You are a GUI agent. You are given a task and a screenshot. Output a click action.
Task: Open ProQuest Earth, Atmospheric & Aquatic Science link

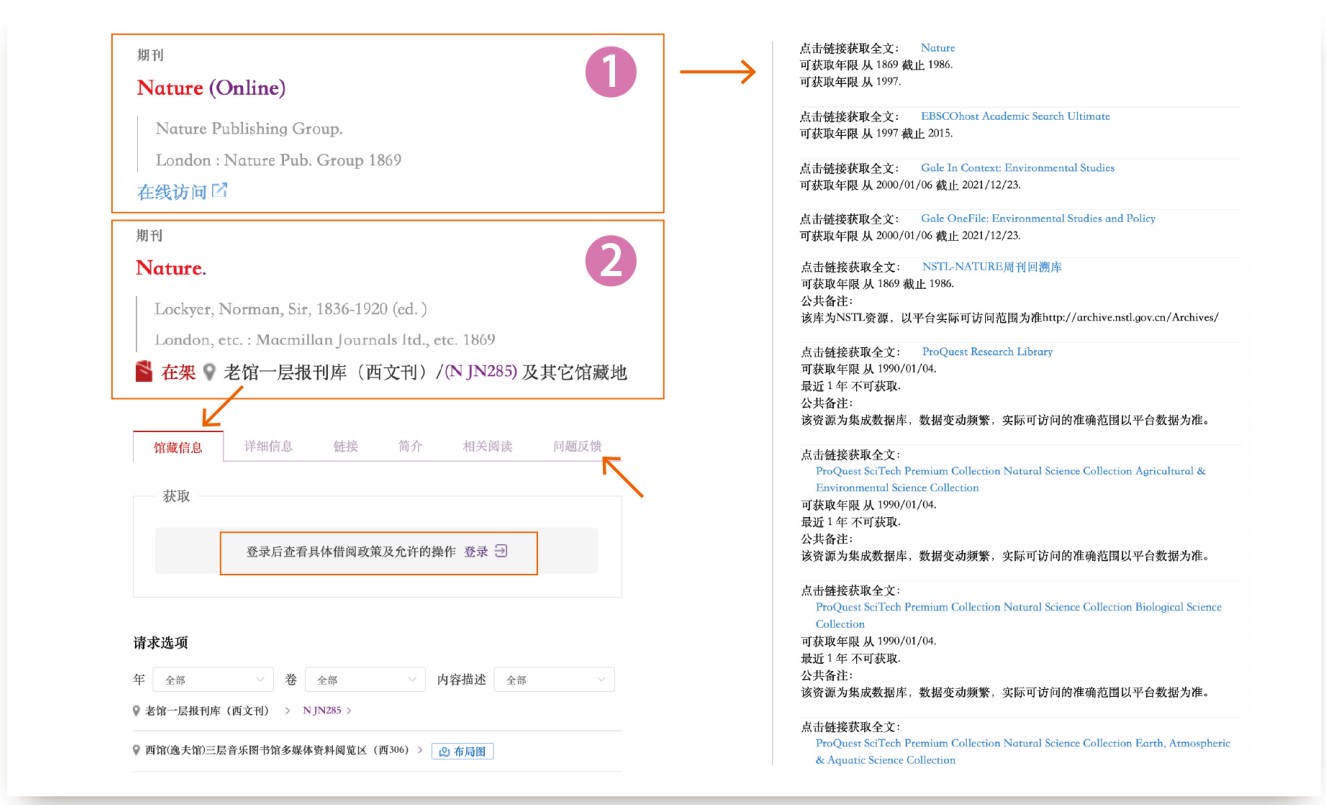[x=1023, y=751]
